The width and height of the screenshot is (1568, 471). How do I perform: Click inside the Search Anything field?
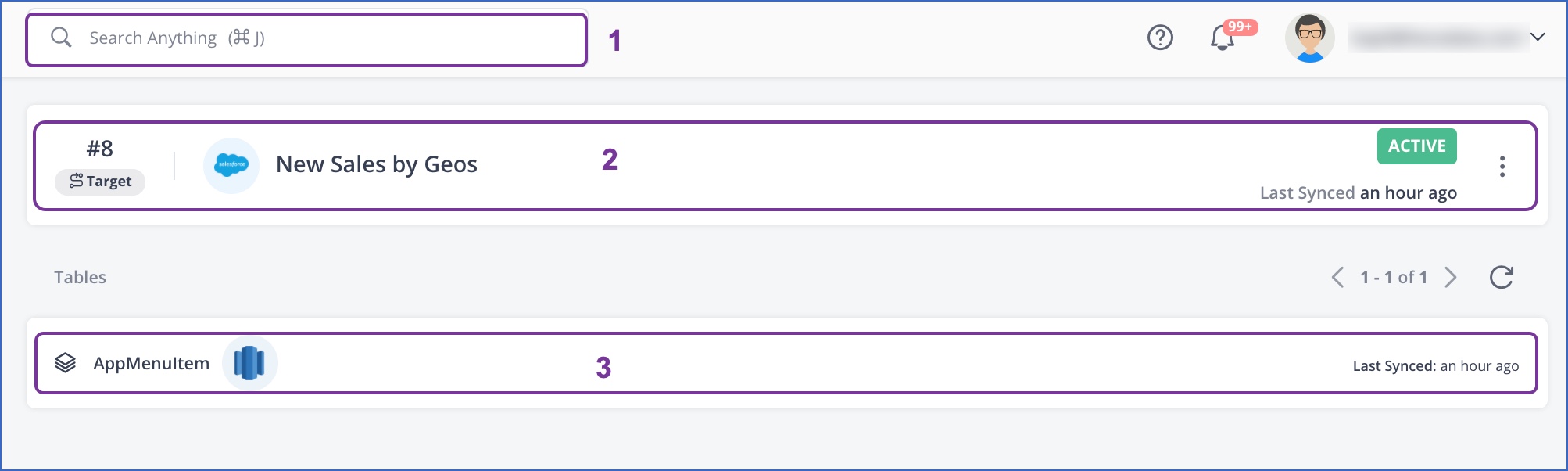point(305,38)
